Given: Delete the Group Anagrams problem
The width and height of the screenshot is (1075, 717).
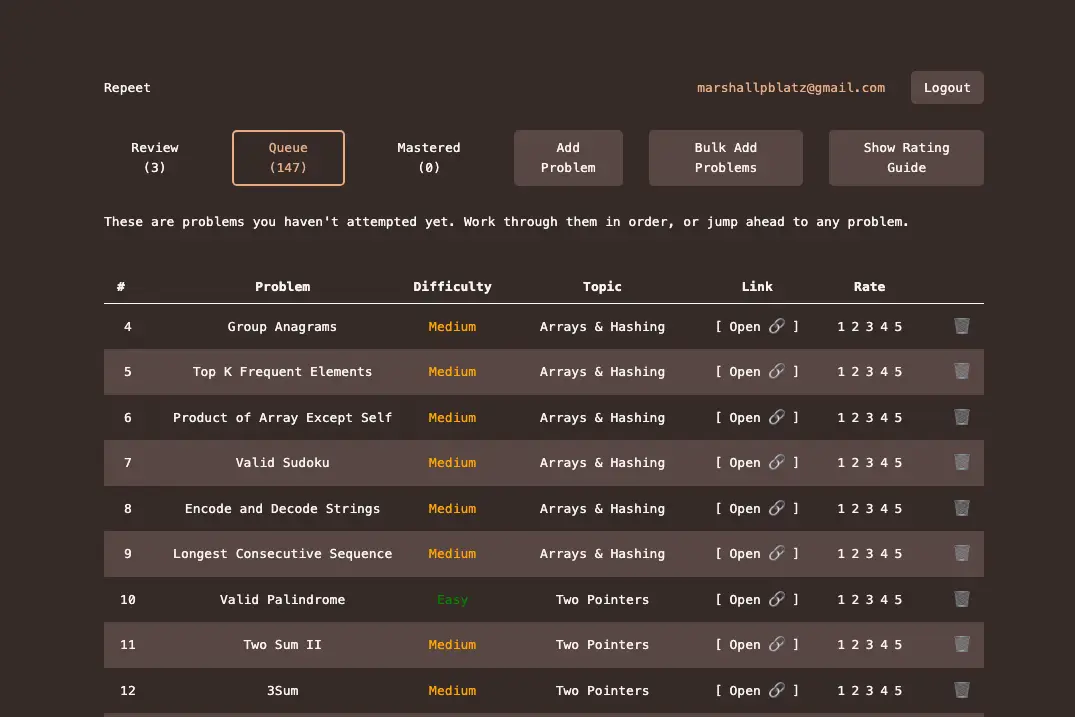Looking at the screenshot, I should pos(961,326).
